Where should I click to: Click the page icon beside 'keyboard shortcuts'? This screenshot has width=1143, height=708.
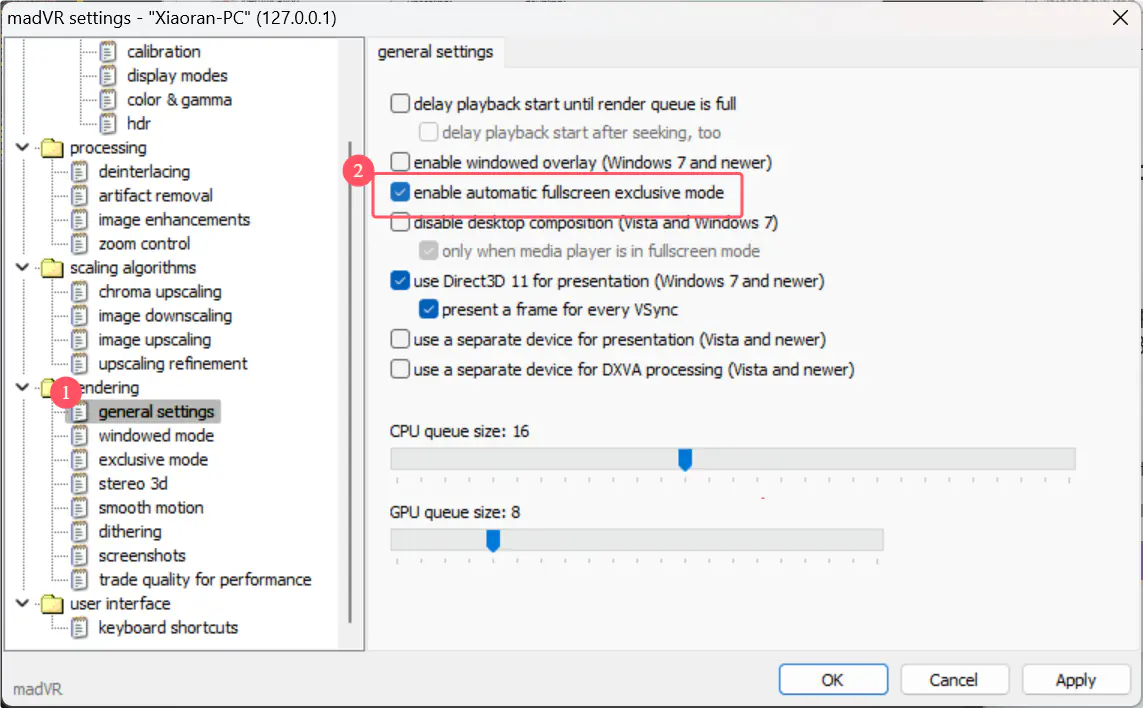point(80,628)
